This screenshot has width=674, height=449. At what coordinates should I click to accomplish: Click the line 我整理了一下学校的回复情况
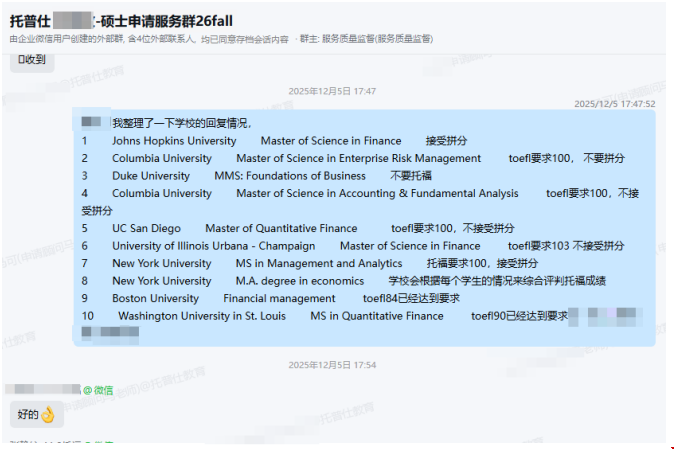pyautogui.click(x=182, y=123)
